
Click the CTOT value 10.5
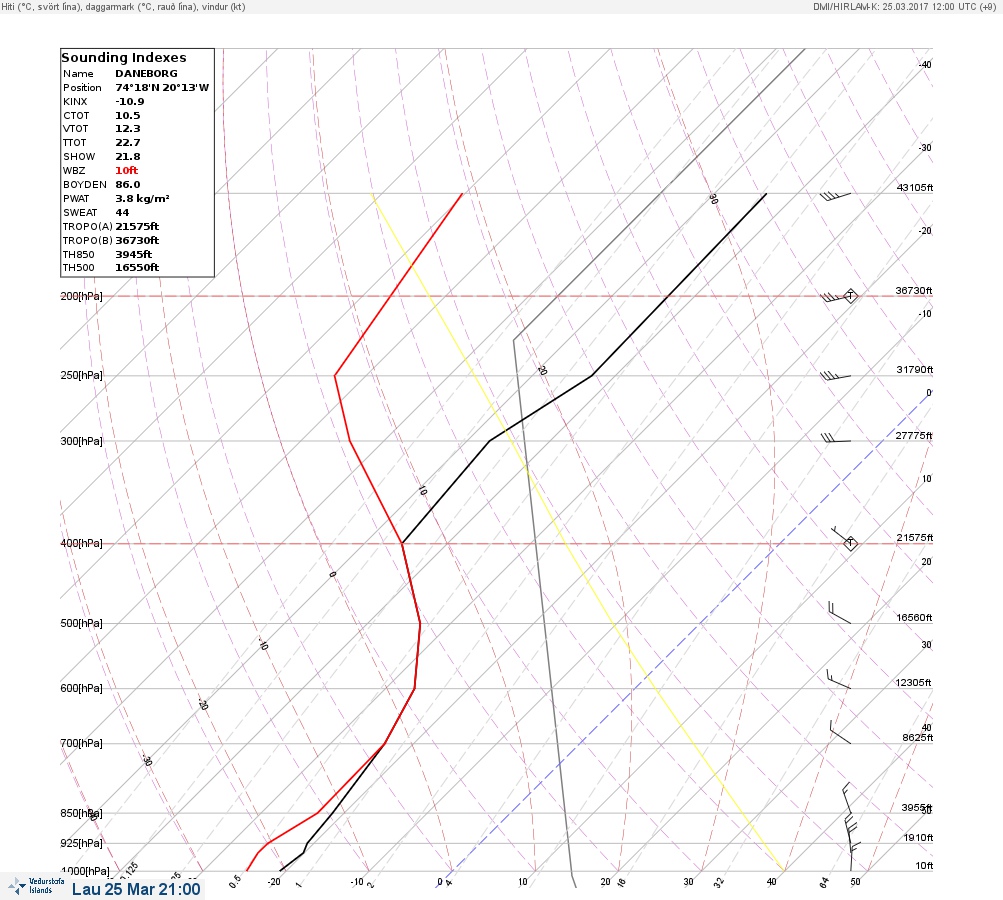[128, 116]
